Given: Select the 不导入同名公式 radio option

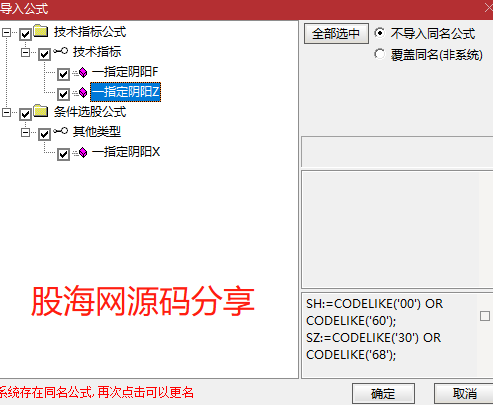Looking at the screenshot, I should tap(379, 33).
